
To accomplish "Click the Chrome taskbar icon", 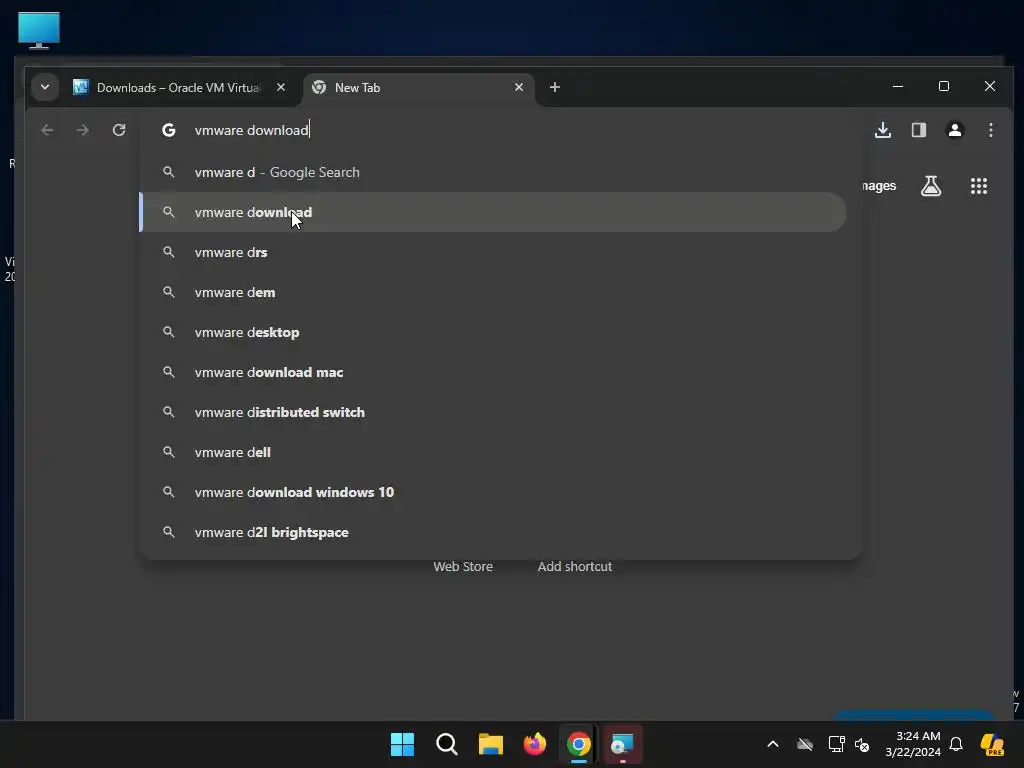I will [579, 744].
